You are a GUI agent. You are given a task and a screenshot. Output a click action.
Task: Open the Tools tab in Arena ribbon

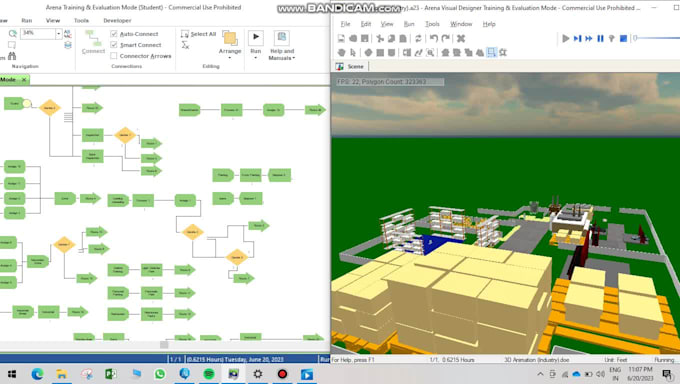(x=81, y=20)
